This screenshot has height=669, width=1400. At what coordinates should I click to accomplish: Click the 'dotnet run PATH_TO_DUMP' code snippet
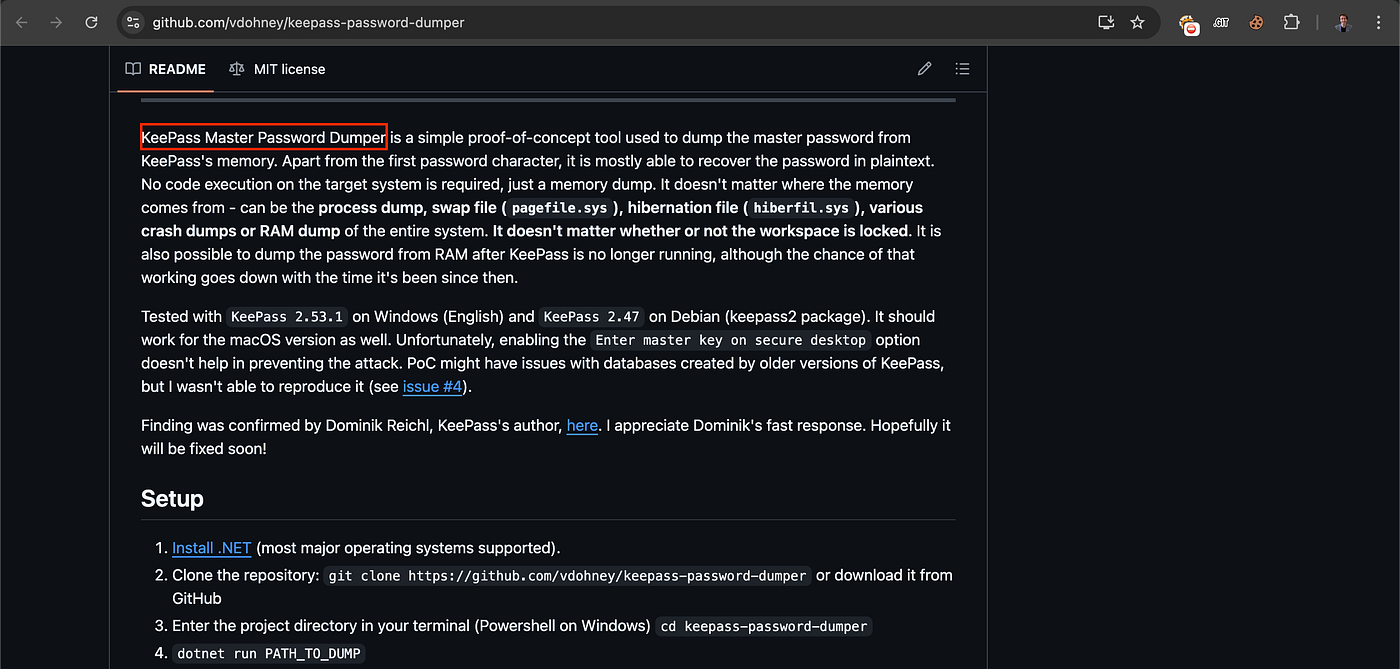pyautogui.click(x=271, y=654)
